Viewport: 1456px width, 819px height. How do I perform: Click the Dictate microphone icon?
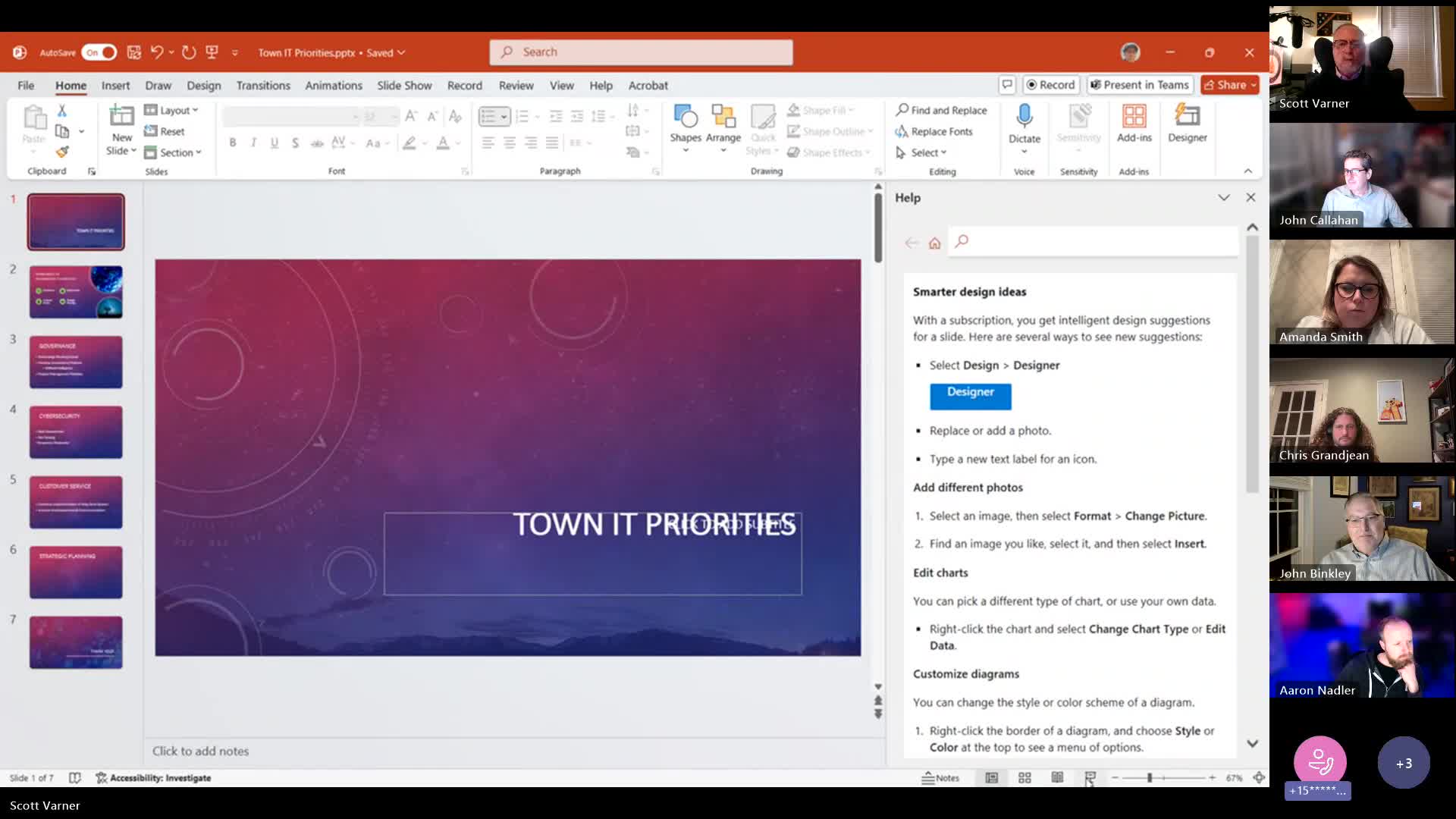(x=1024, y=117)
